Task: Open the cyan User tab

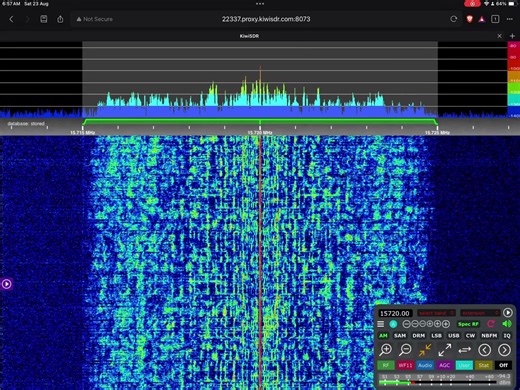Action: coord(464,365)
